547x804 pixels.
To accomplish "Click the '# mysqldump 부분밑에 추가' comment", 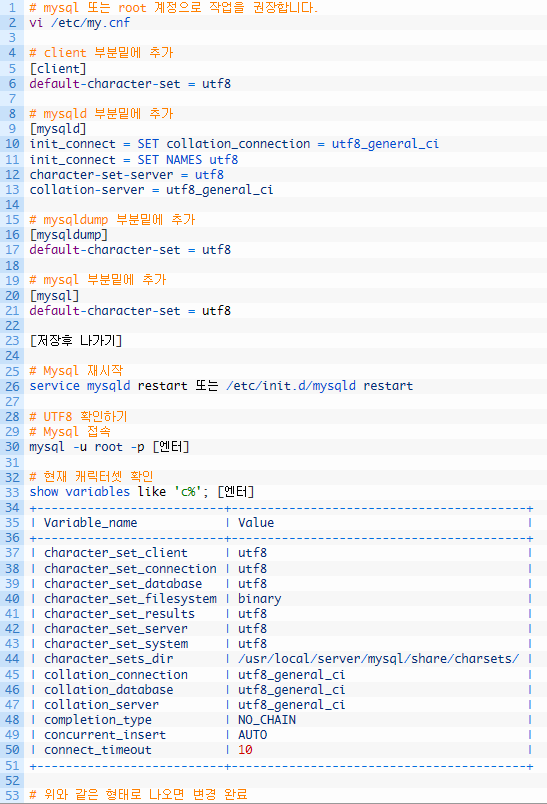I will [112, 219].
